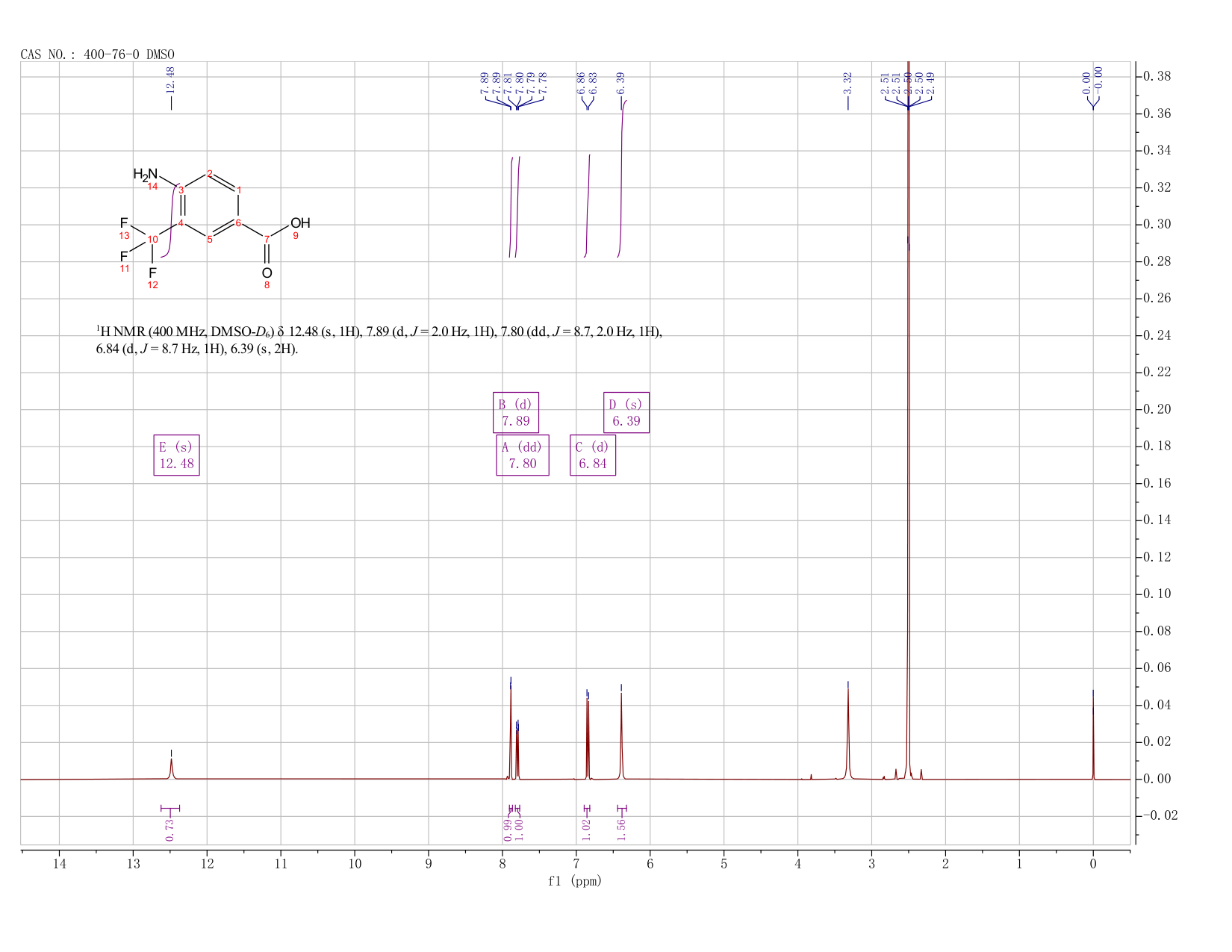The width and height of the screenshot is (1232, 952).
Task: Click the H2N group in the structure
Action: 146,175
